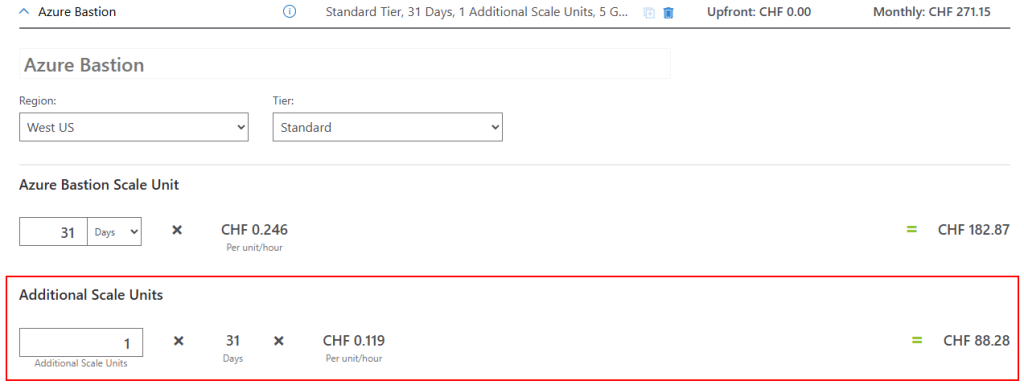Select the CHF 0.119 per unit/hour price
Image resolution: width=1024 pixels, height=389 pixels.
[353, 340]
